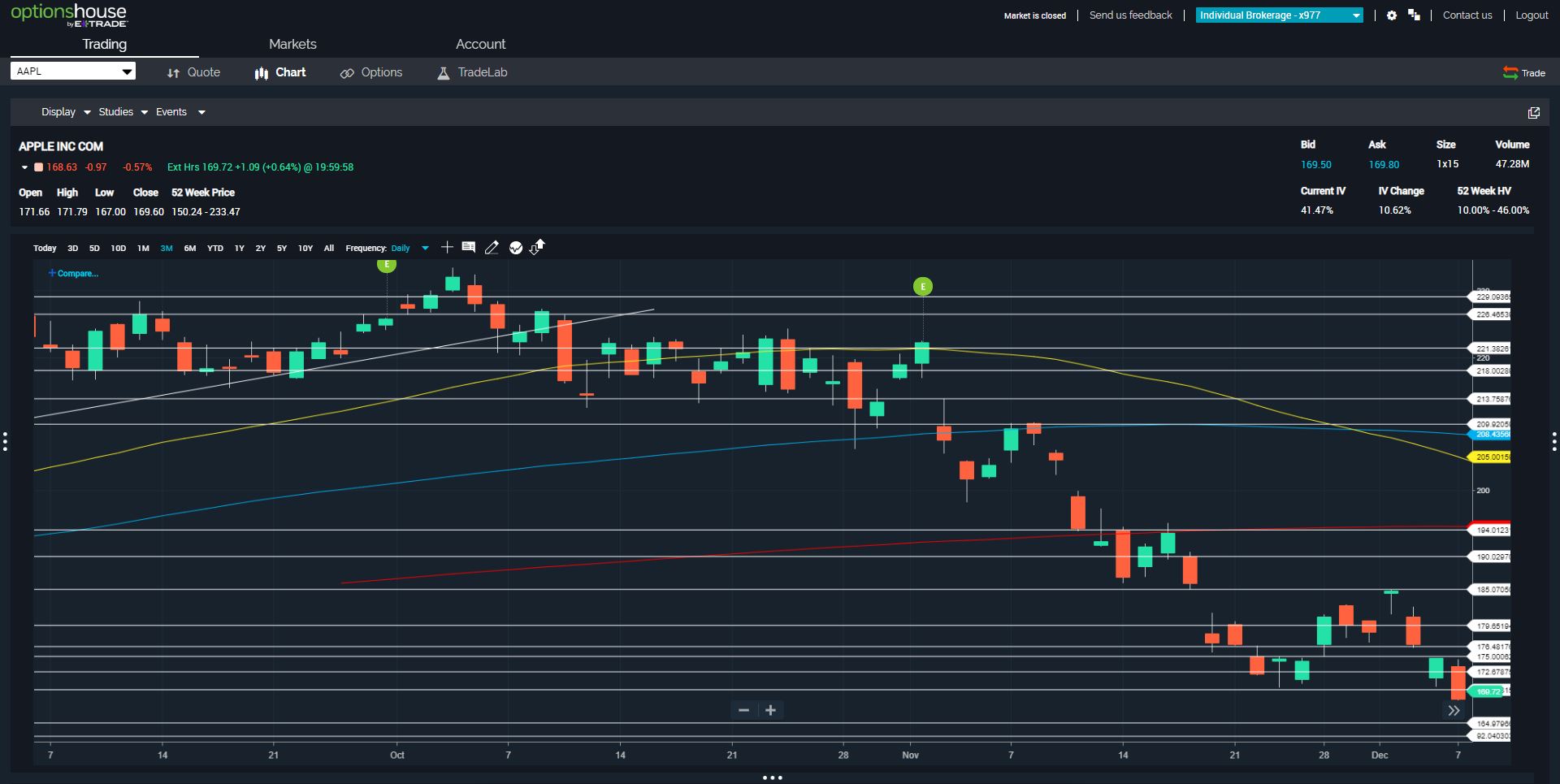Click the chart line style icon

coord(515,248)
